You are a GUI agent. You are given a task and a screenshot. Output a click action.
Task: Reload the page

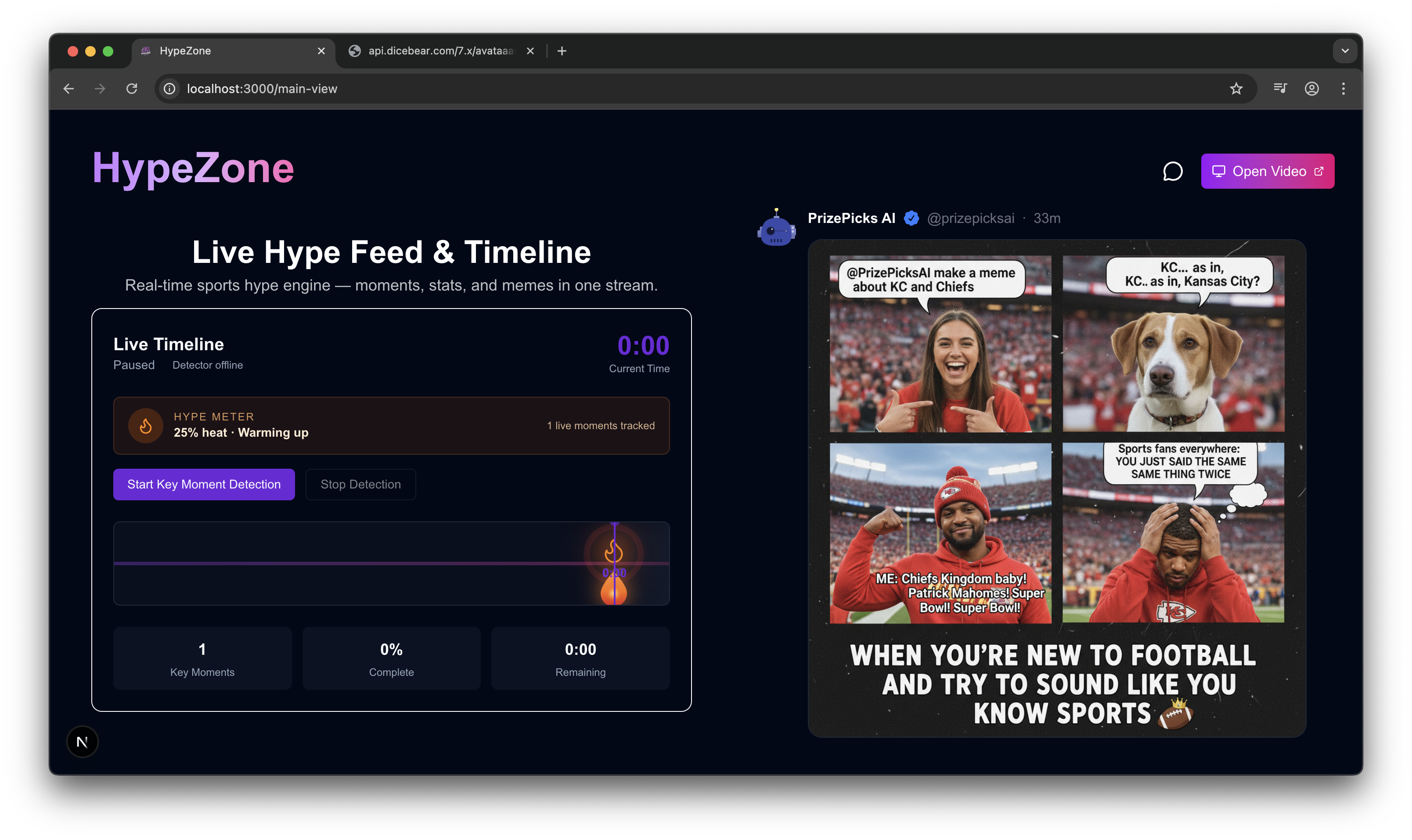tap(132, 89)
